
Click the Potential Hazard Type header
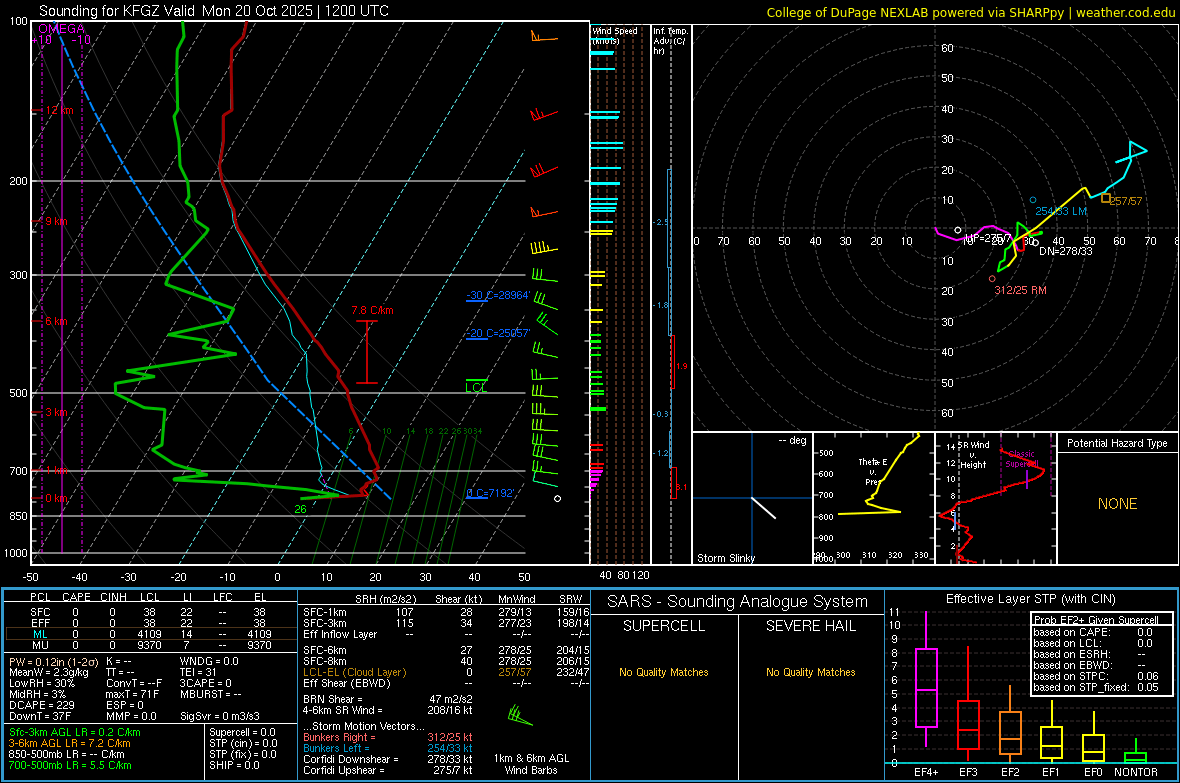pyautogui.click(x=1117, y=443)
